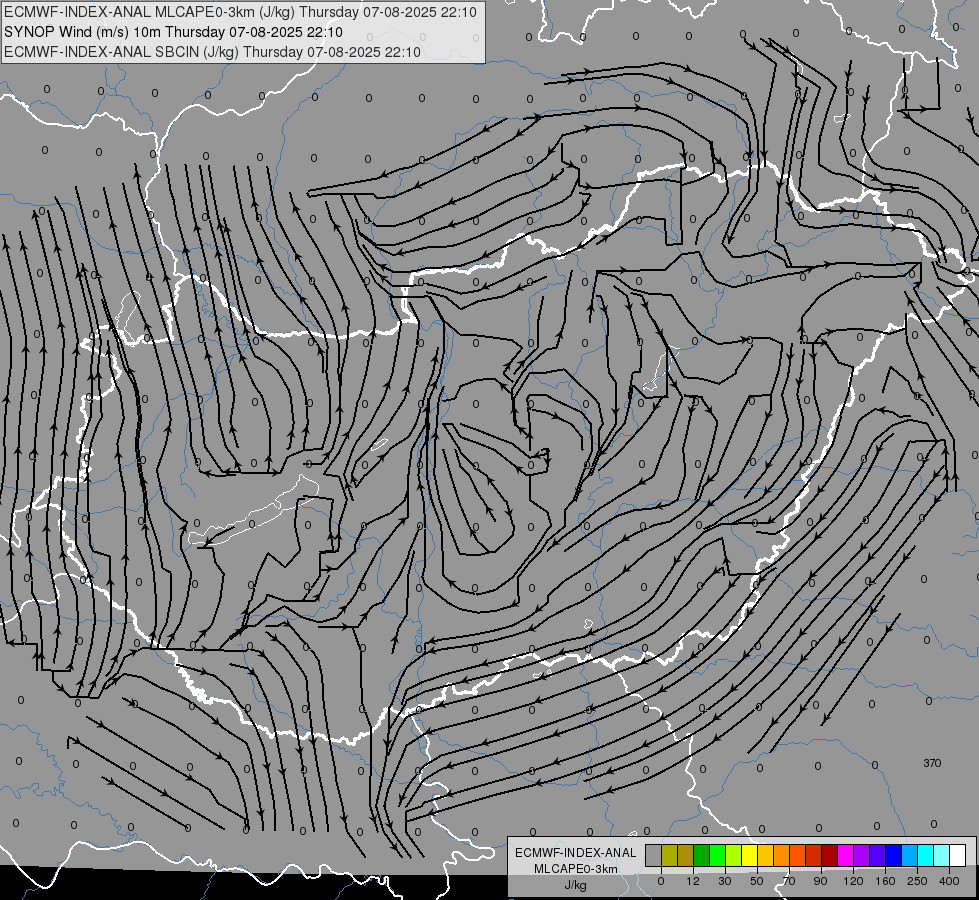
Task: Click the legend value label 12
Action: click(x=693, y=881)
